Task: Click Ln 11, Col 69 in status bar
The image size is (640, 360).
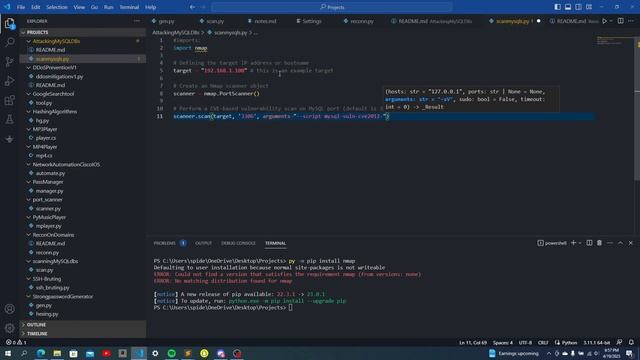Action: pos(473,342)
